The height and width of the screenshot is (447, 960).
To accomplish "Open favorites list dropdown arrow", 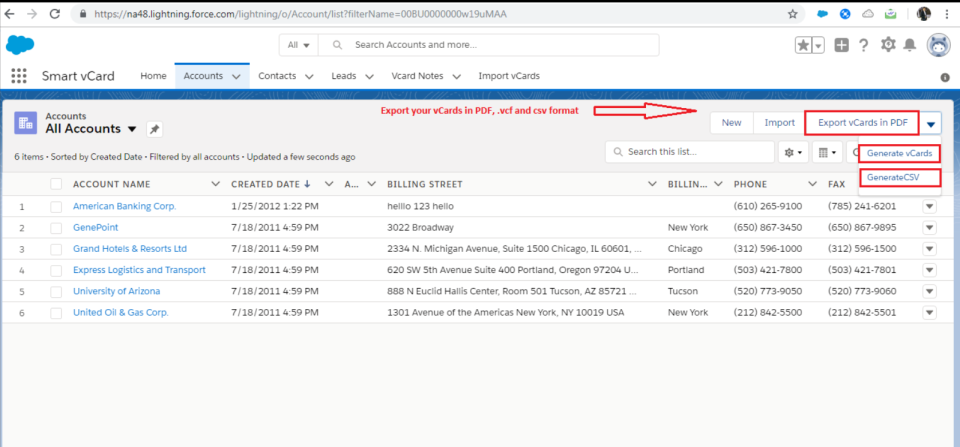I will click(x=819, y=45).
